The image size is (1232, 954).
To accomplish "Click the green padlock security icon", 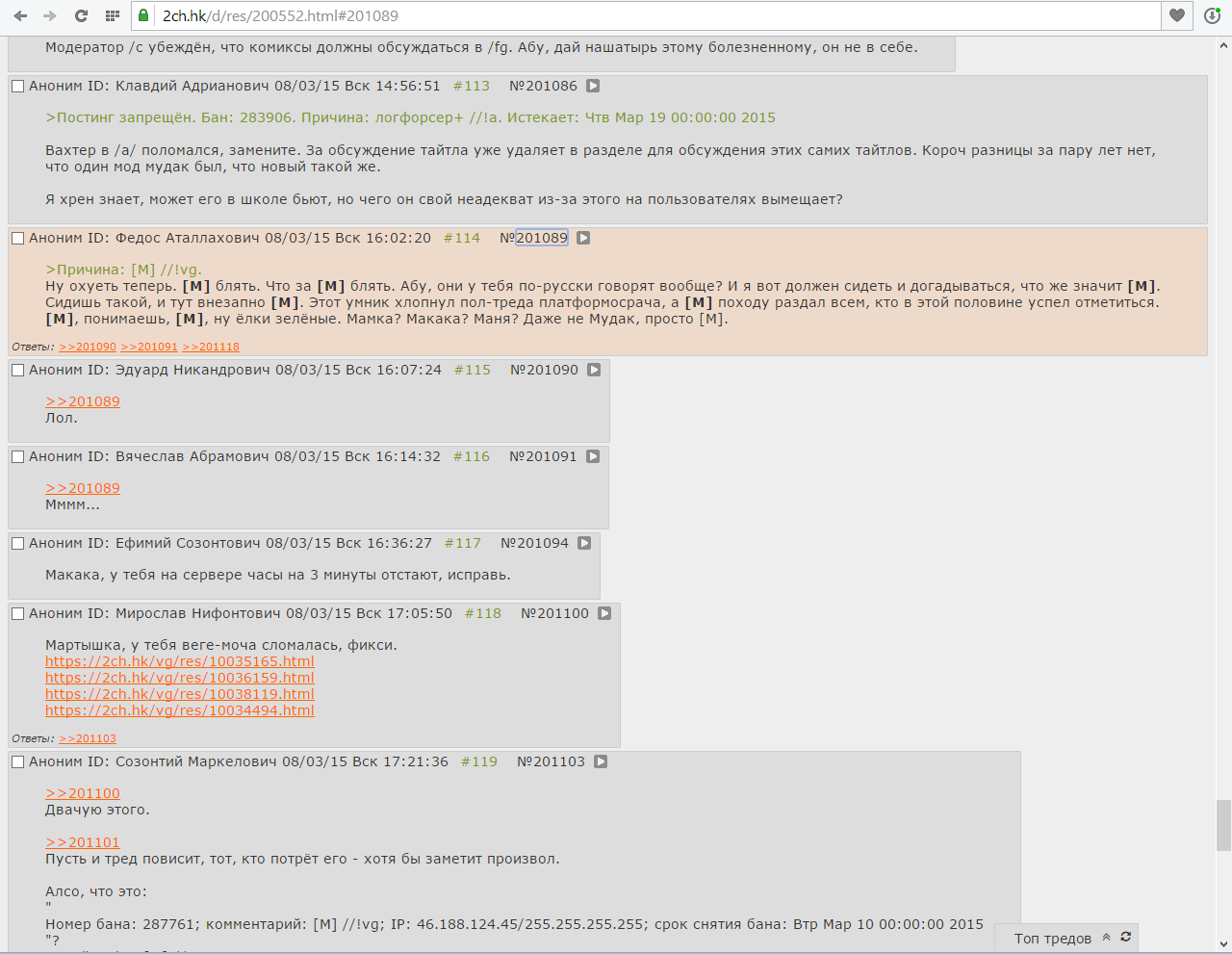I will [x=143, y=15].
